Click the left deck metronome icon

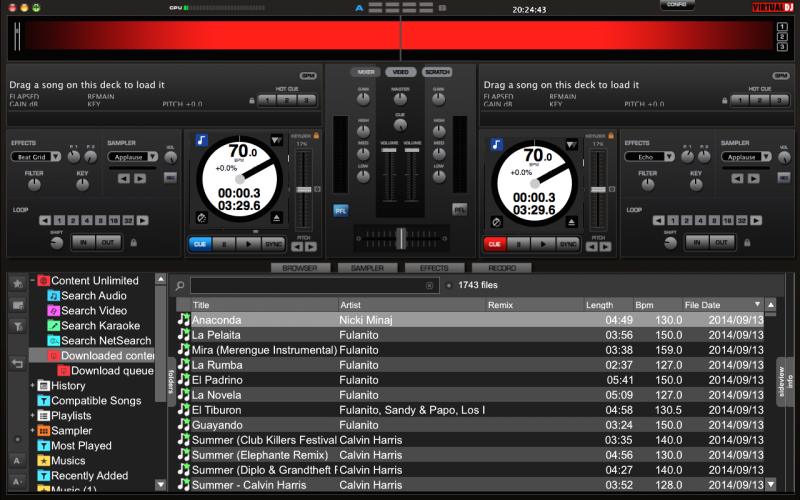pyautogui.click(x=202, y=217)
